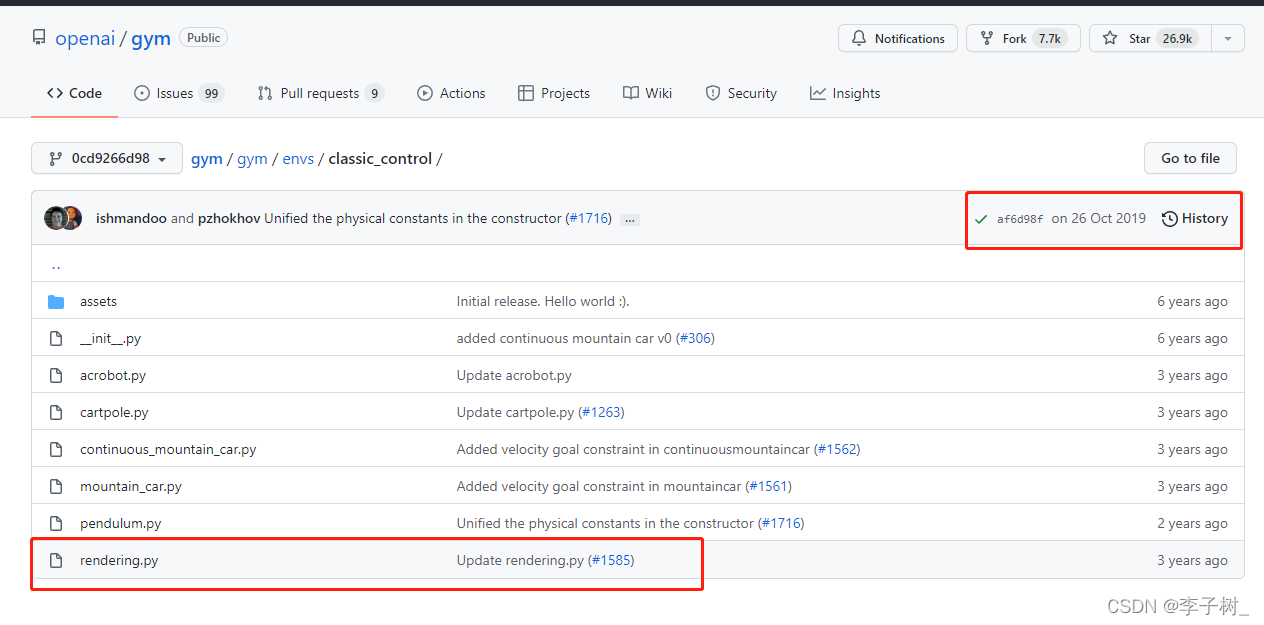Screen dimensions: 1264x625
Task: Click the 'on 26 Oct 2019' commit date
Action: coord(1099,218)
